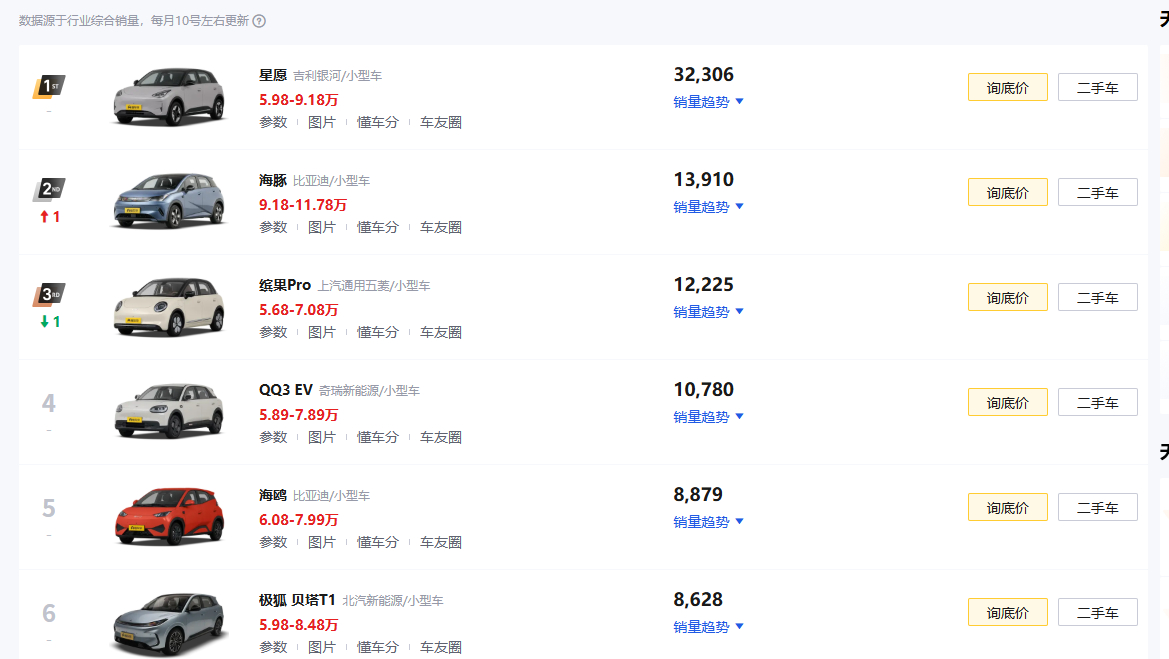Expand 销量趋势 for 极狐 贝塔T1
This screenshot has height=659, width=1169.
click(x=708, y=628)
